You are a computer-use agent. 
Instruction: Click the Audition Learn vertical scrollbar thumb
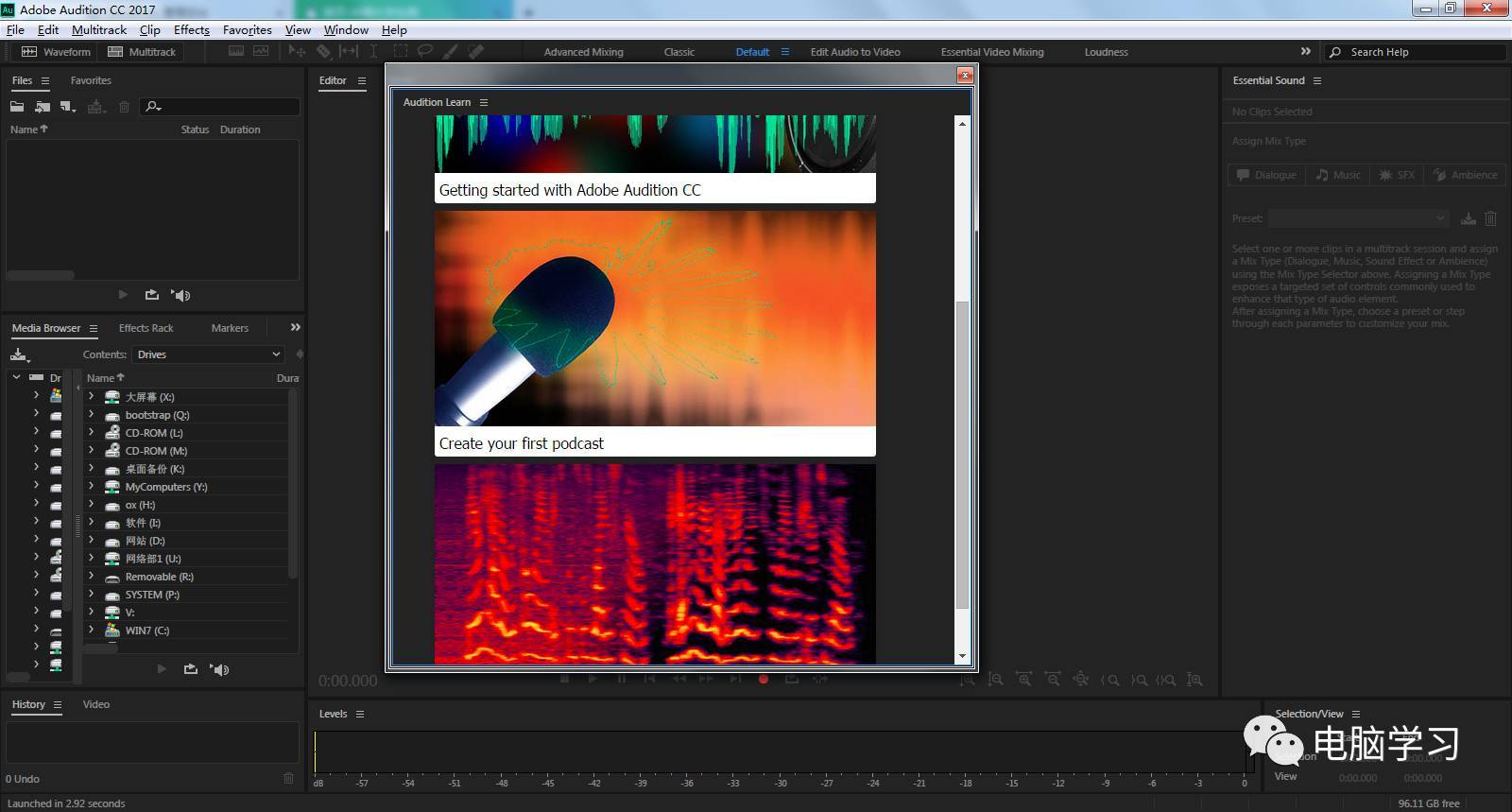tap(962, 455)
